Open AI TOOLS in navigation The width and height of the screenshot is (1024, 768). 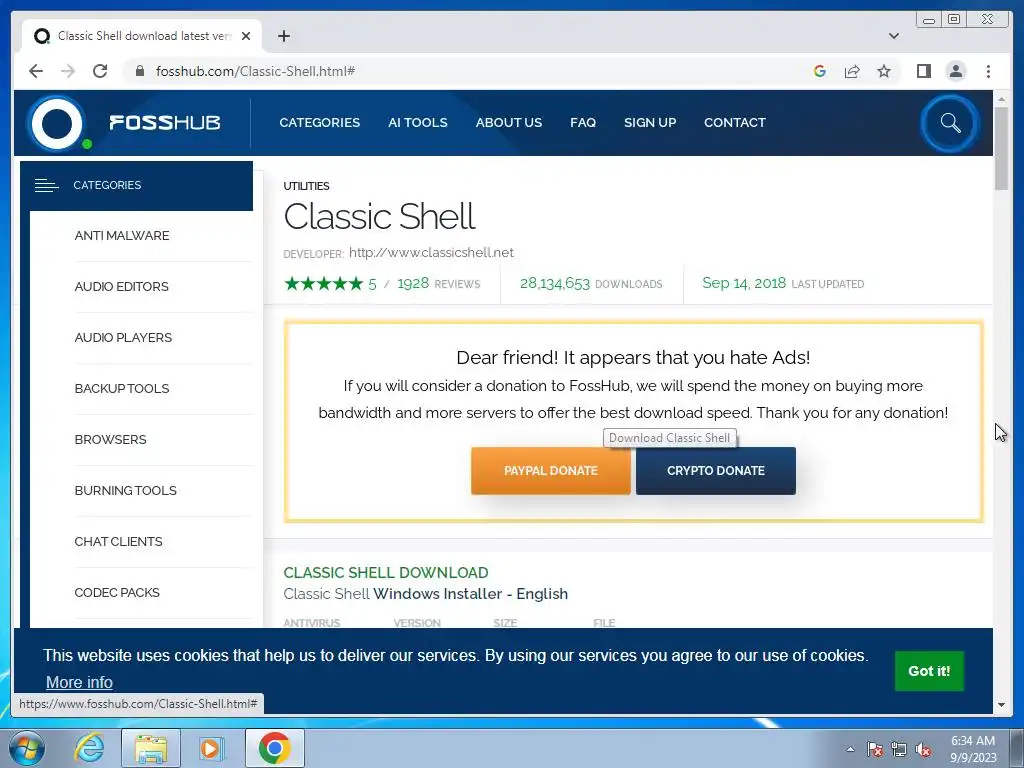[x=418, y=123]
